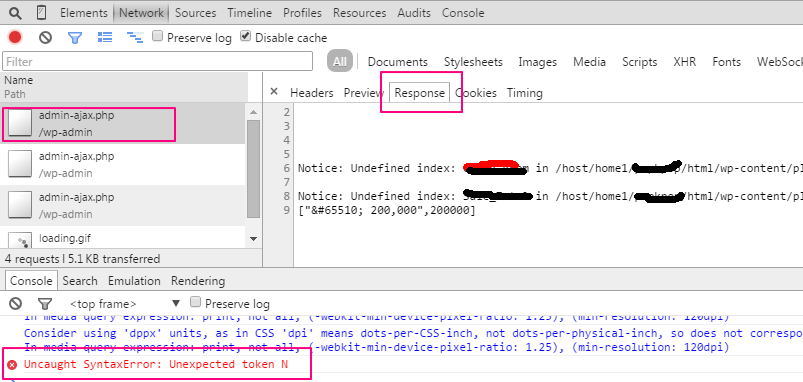This screenshot has width=803, height=382.
Task: Show the Response tab of the request
Action: coord(419,93)
